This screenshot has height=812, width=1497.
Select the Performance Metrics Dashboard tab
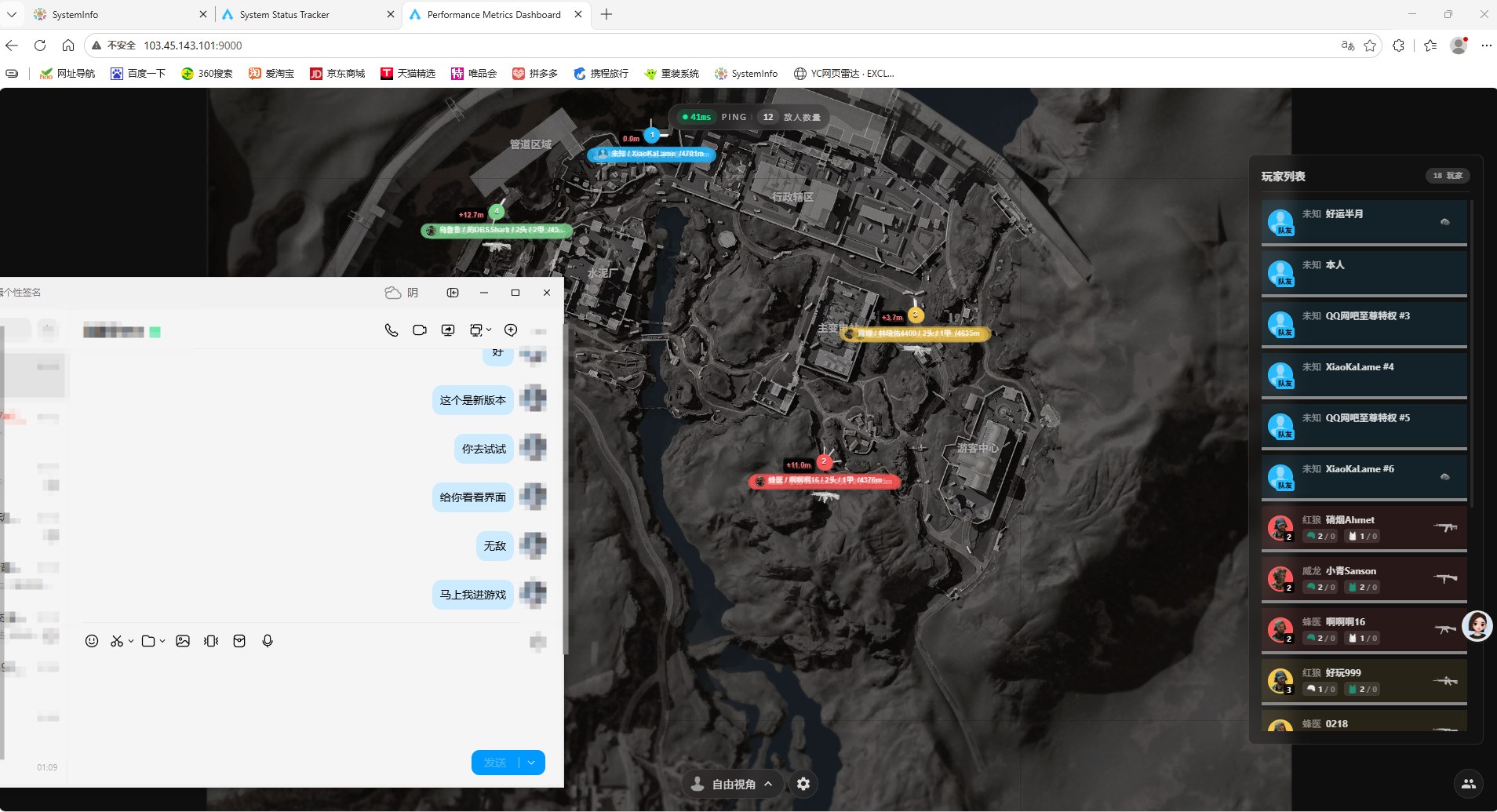pos(494,14)
